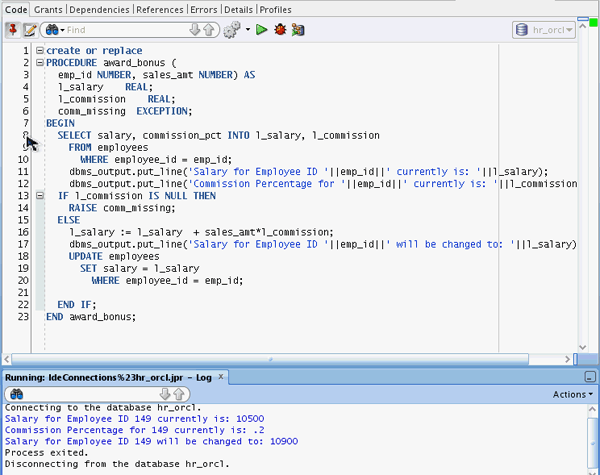Open the hr_orcl connection dropdown
This screenshot has width=600, height=475.
coord(544,29)
